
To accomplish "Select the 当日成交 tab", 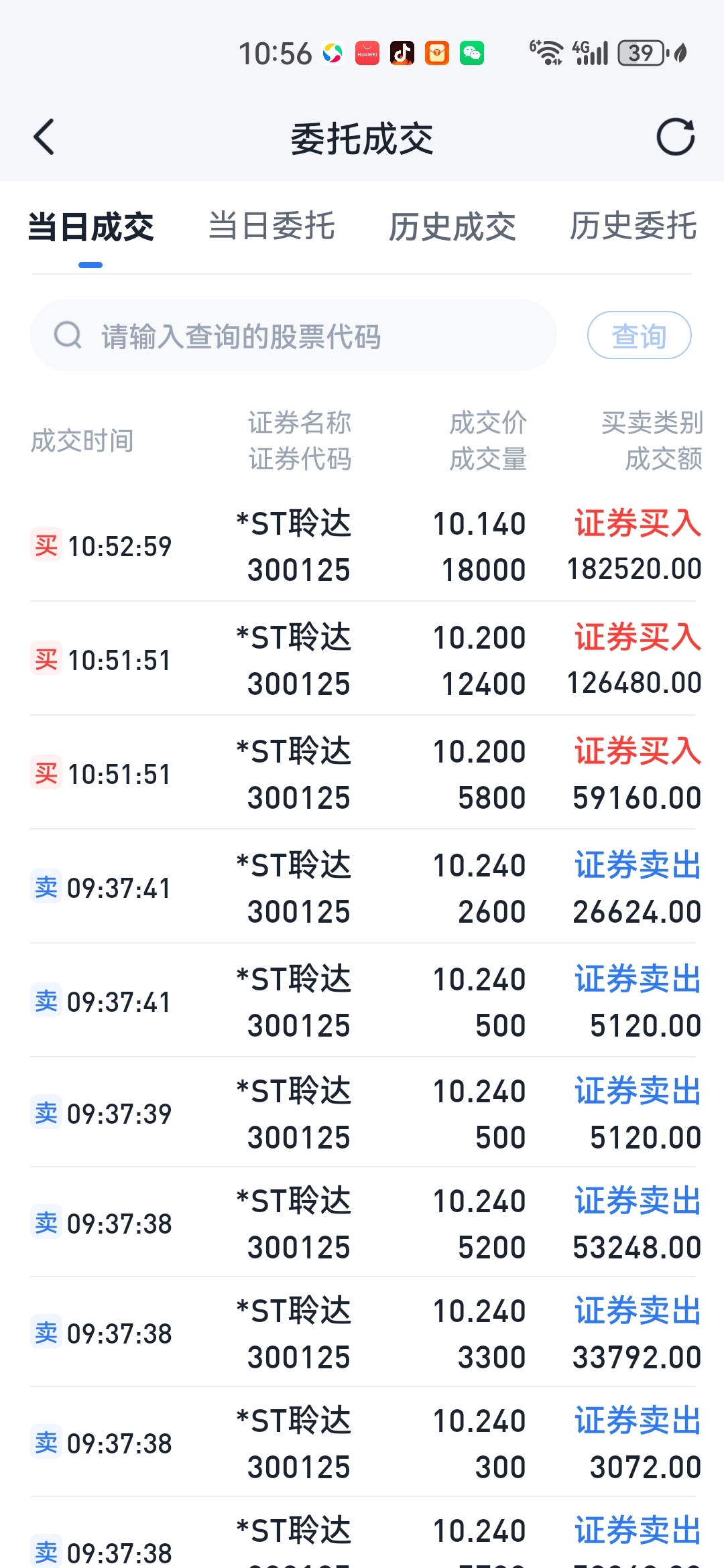I will pyautogui.click(x=91, y=226).
